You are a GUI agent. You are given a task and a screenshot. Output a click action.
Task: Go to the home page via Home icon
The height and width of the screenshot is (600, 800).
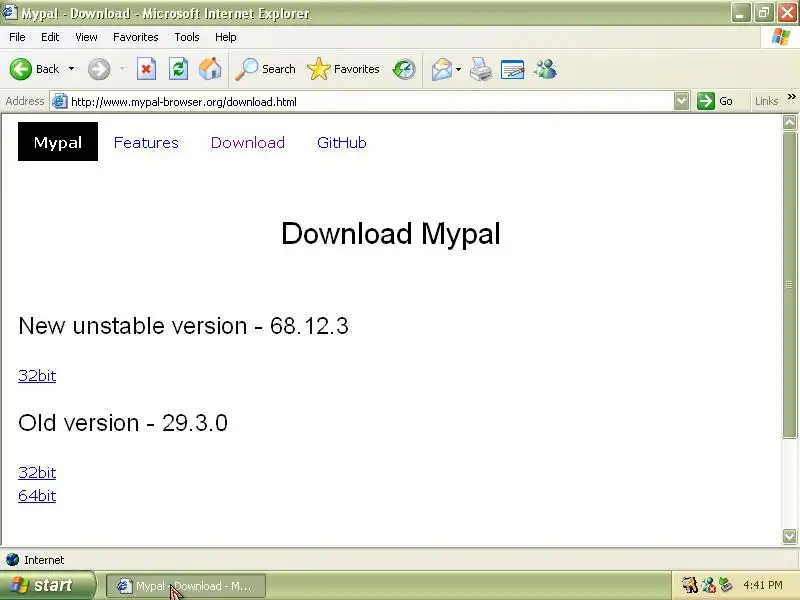pos(210,69)
